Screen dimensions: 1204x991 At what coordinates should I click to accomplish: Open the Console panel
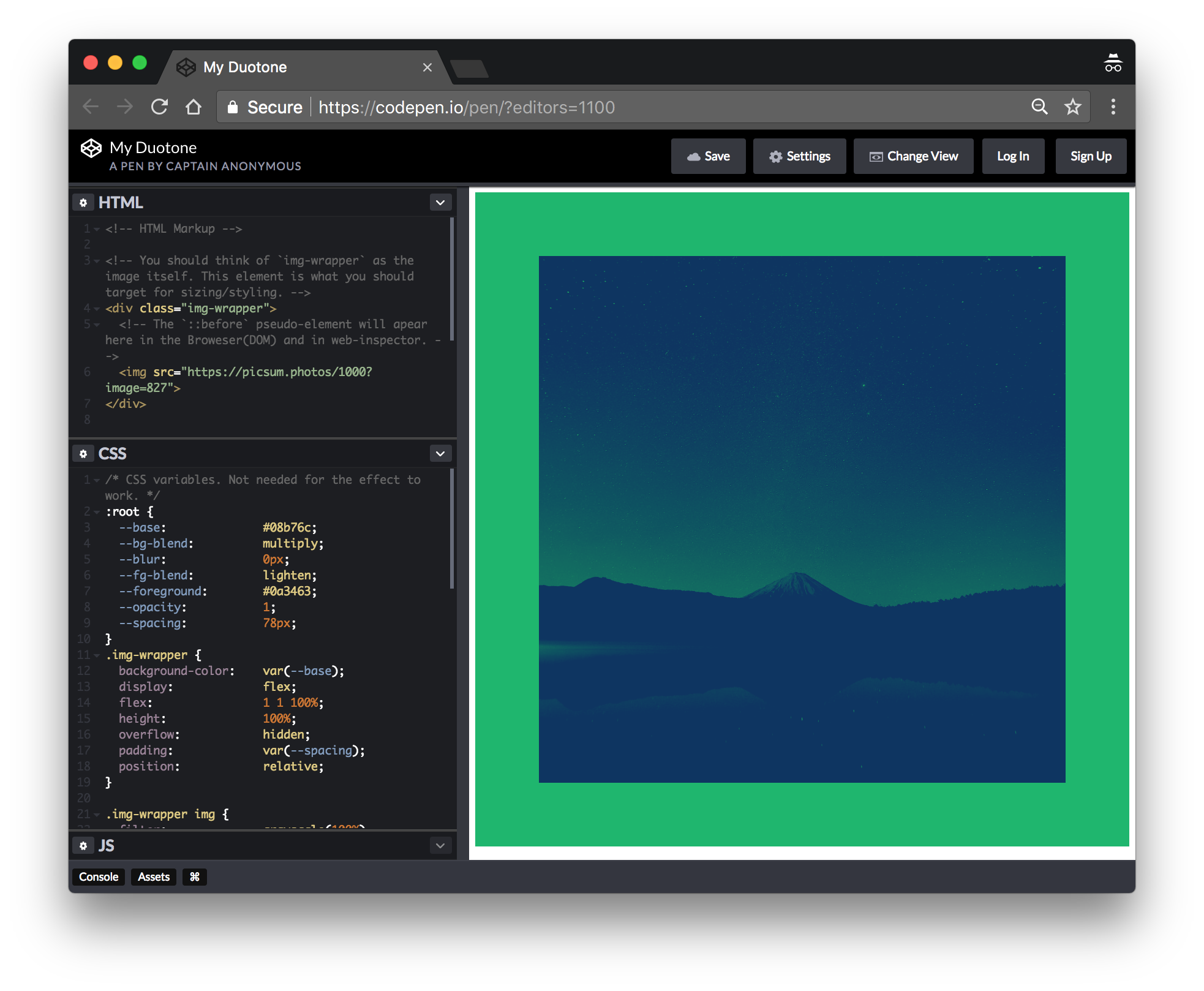(x=98, y=877)
